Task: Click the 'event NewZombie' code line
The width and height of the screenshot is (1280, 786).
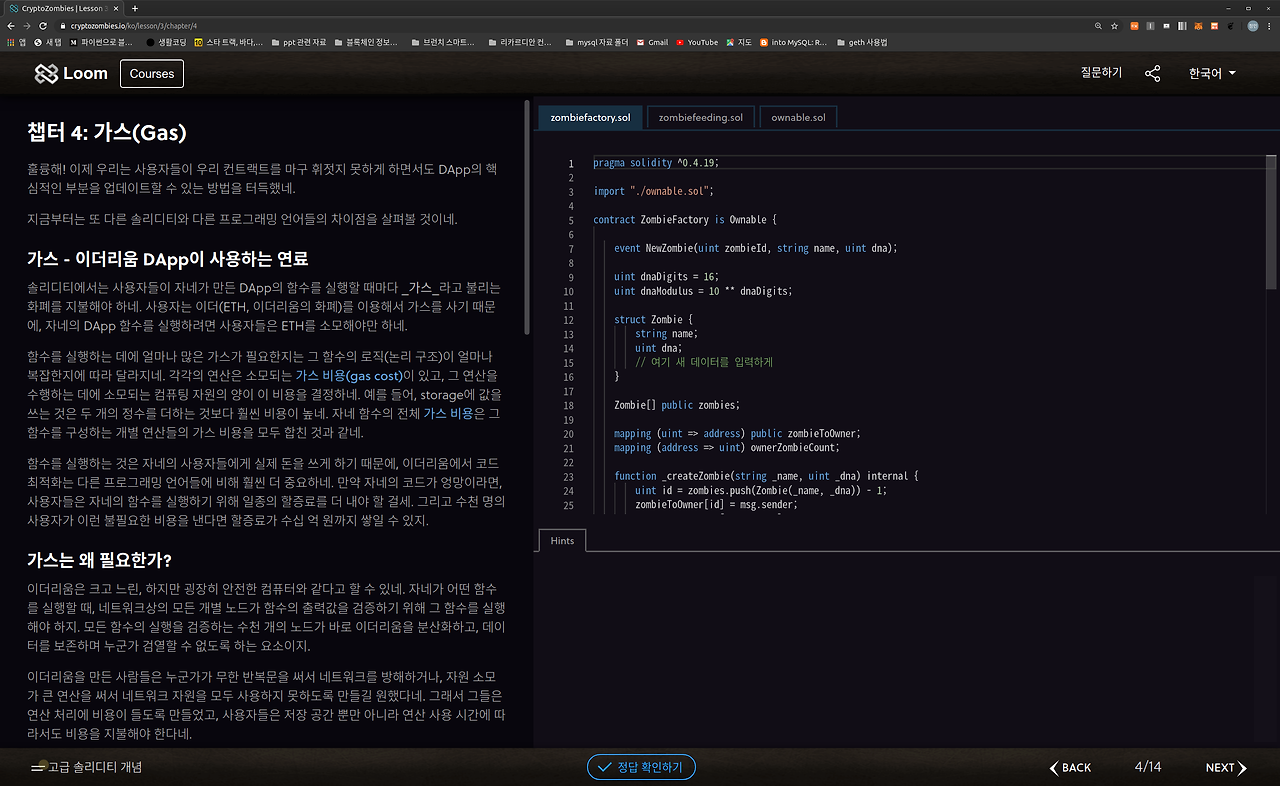Action: point(756,248)
